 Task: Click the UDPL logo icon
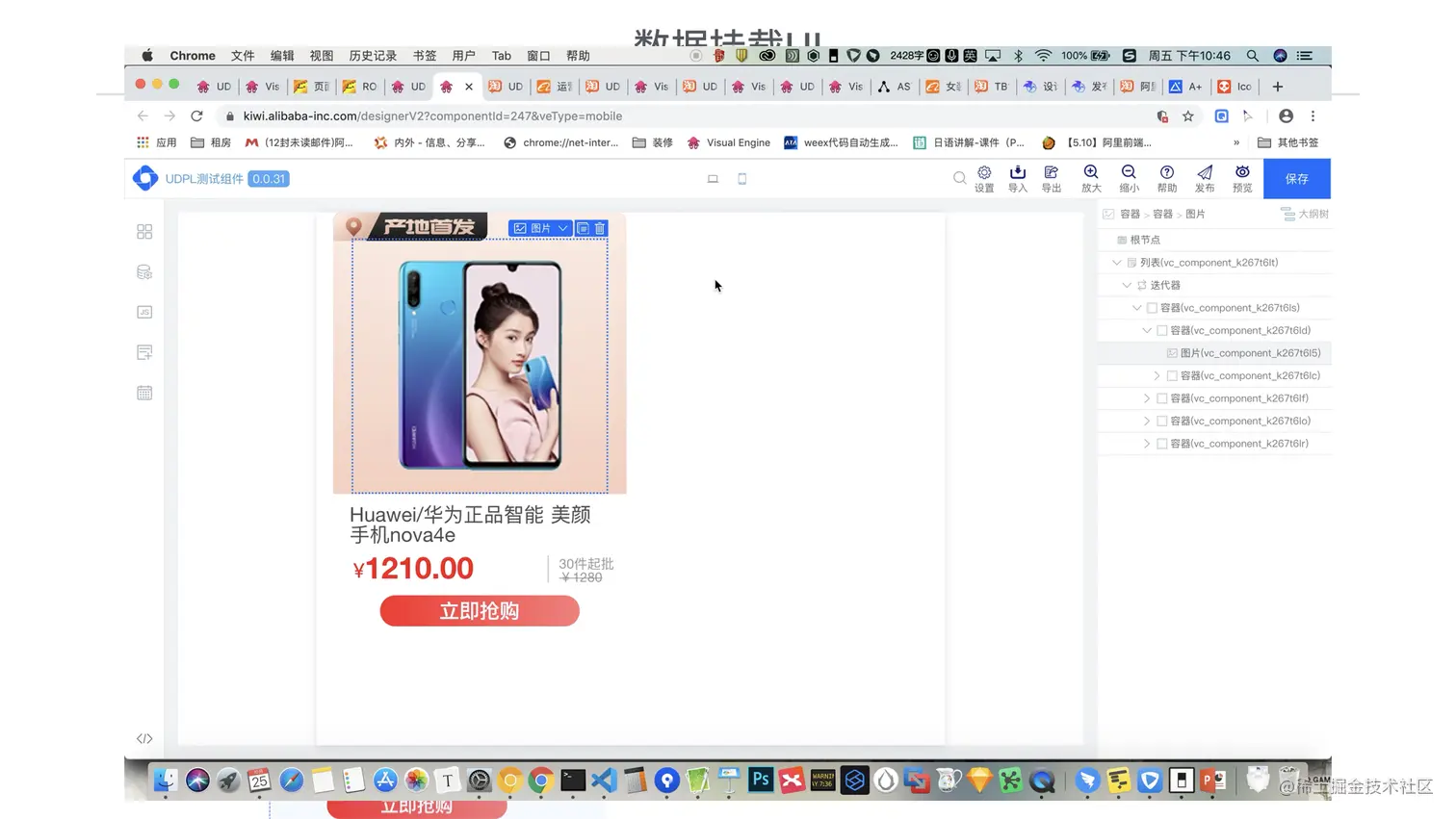pyautogui.click(x=145, y=178)
